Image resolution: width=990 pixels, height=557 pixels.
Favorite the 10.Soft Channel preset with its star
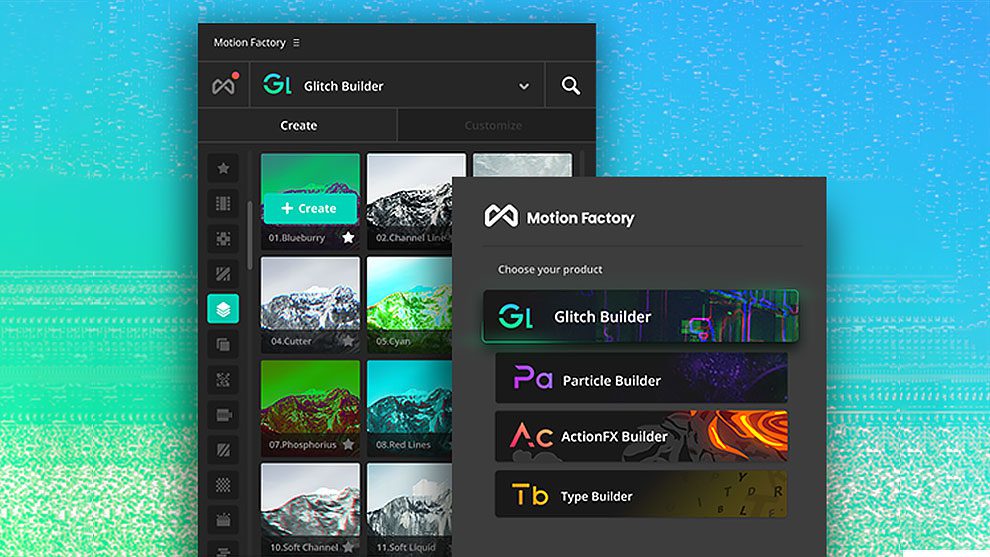pos(348,547)
